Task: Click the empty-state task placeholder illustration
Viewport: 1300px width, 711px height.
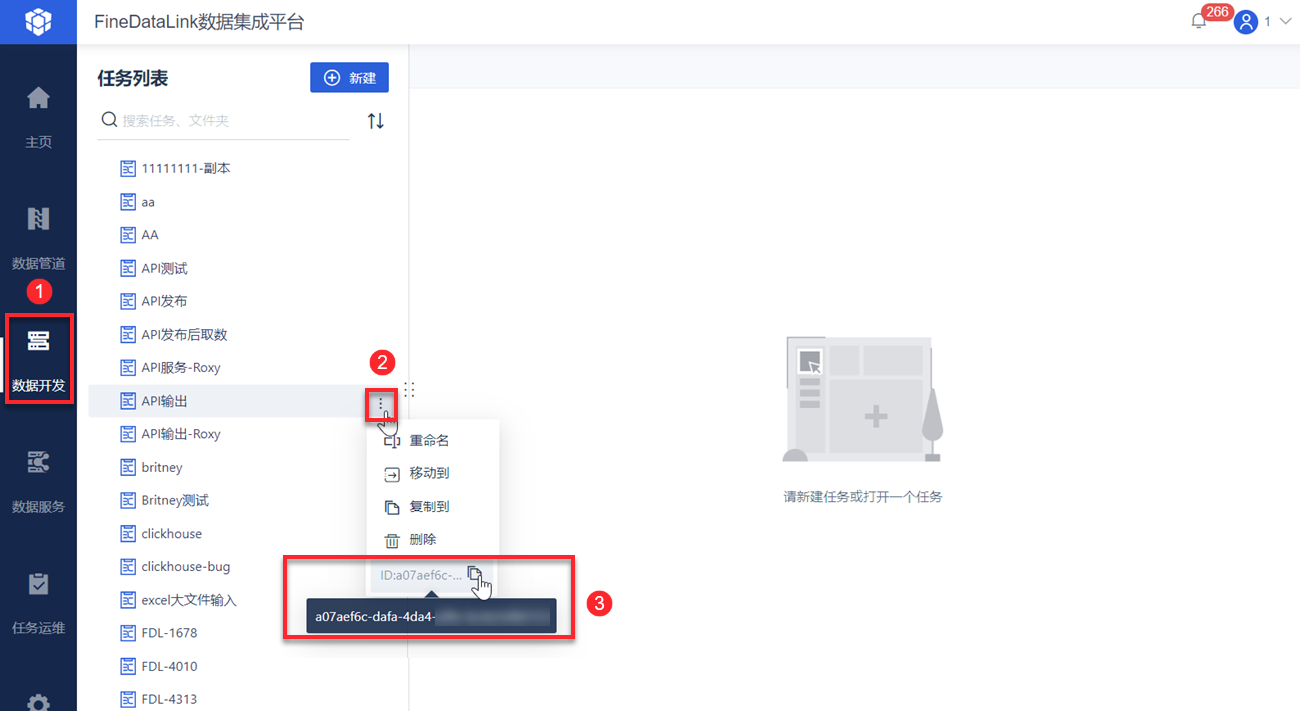Action: coord(862,399)
